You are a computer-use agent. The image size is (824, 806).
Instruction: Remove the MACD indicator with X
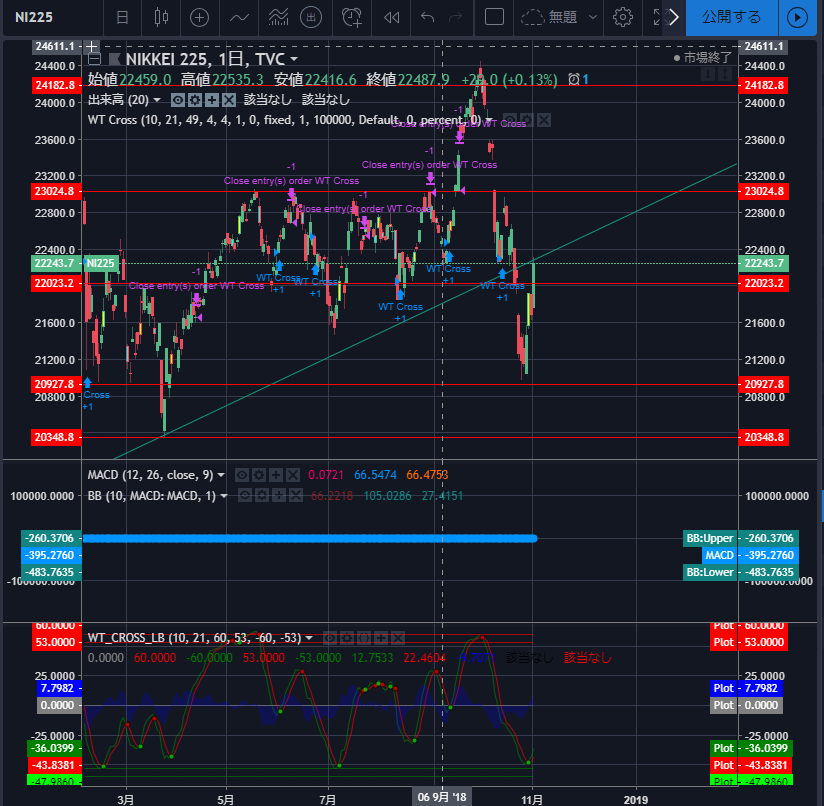pyautogui.click(x=293, y=476)
